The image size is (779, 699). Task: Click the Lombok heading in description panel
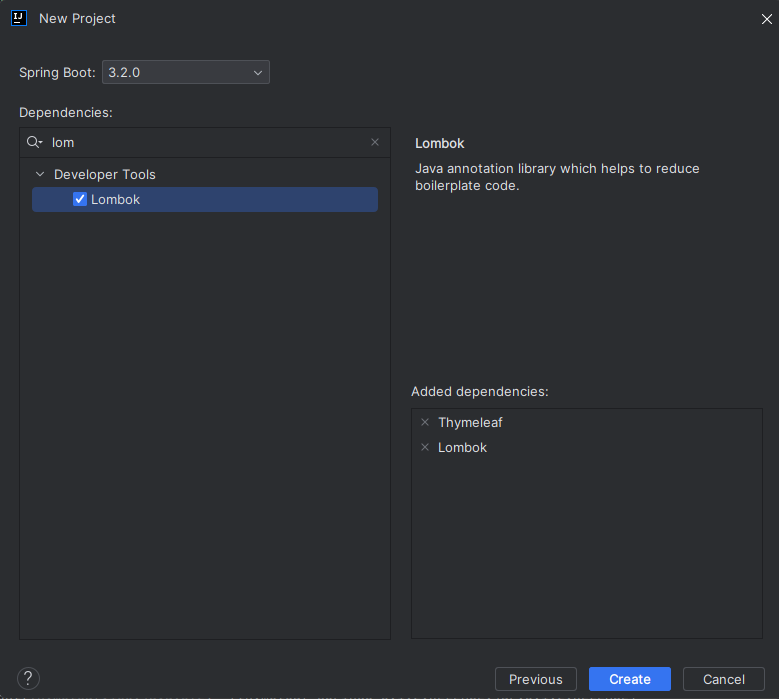[x=440, y=144]
